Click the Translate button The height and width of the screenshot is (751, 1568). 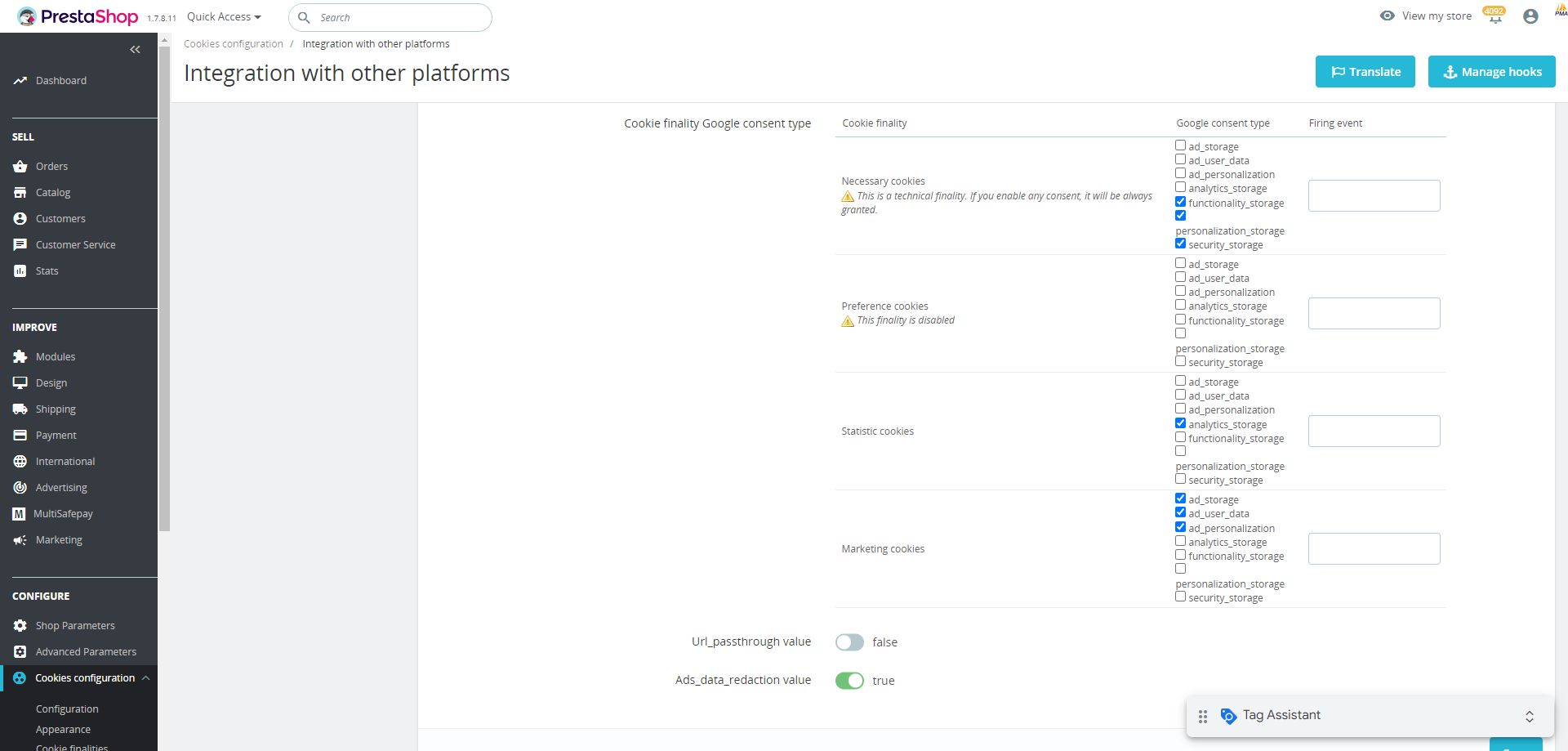(1365, 72)
